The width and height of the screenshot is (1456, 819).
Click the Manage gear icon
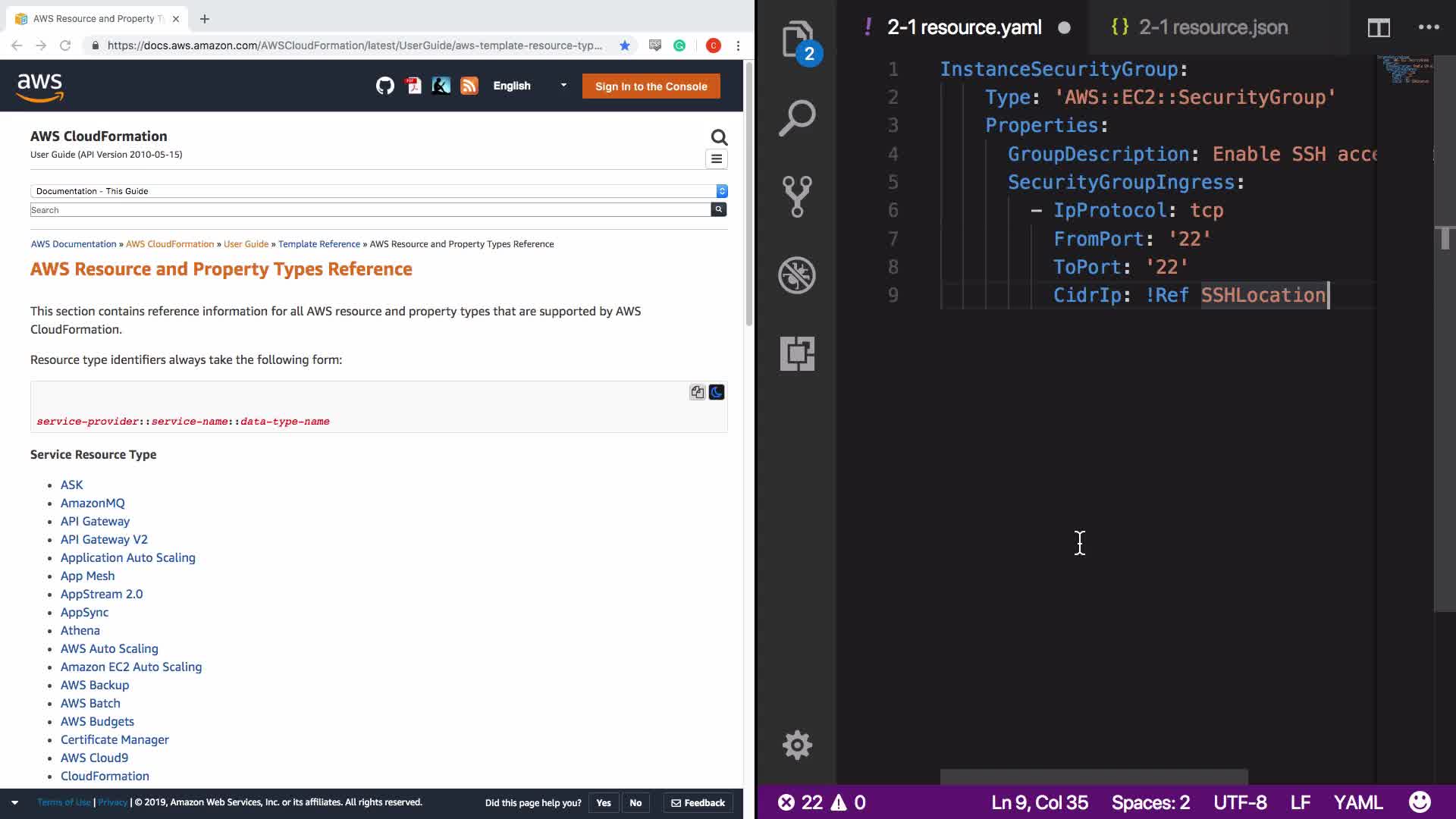pyautogui.click(x=796, y=745)
